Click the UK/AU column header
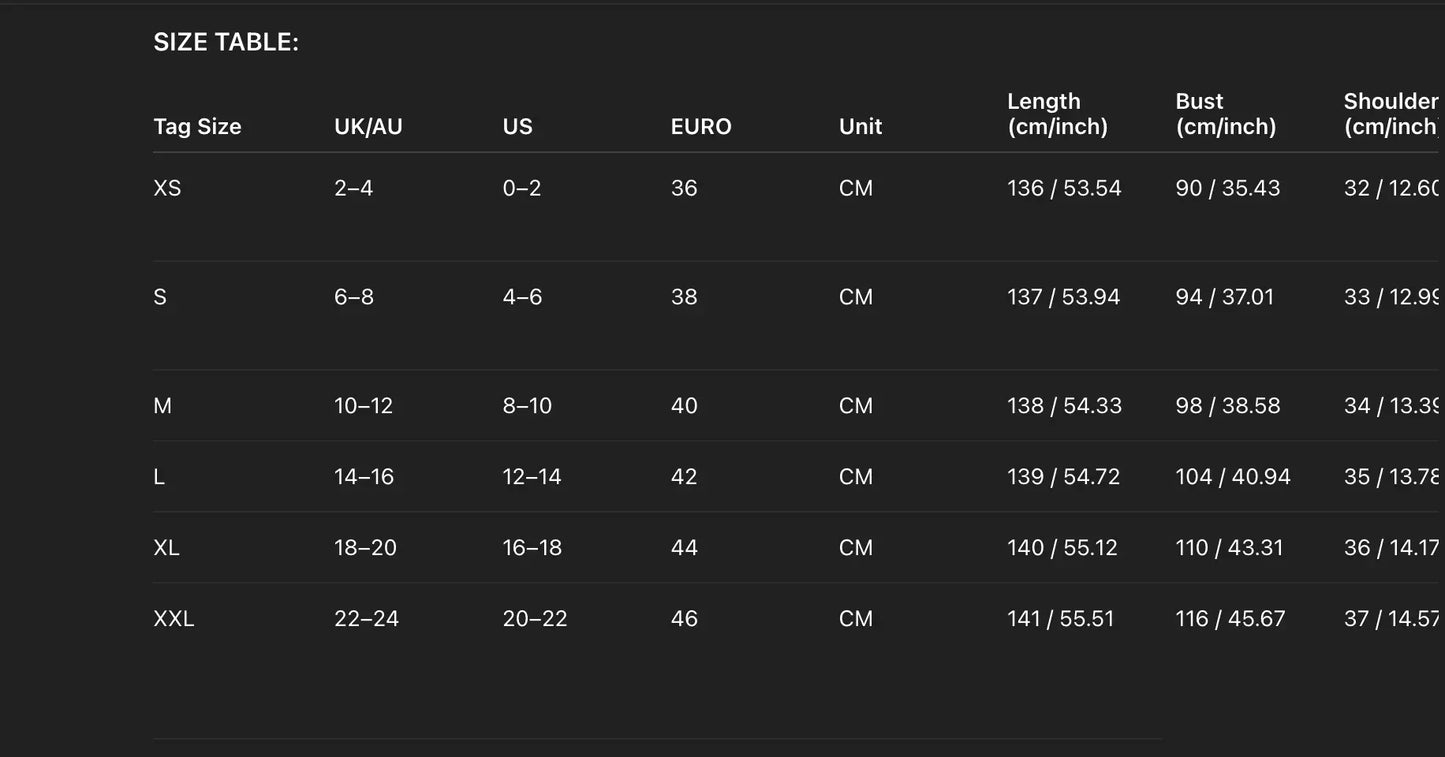Screen dimensions: 1445x757 tap(368, 127)
